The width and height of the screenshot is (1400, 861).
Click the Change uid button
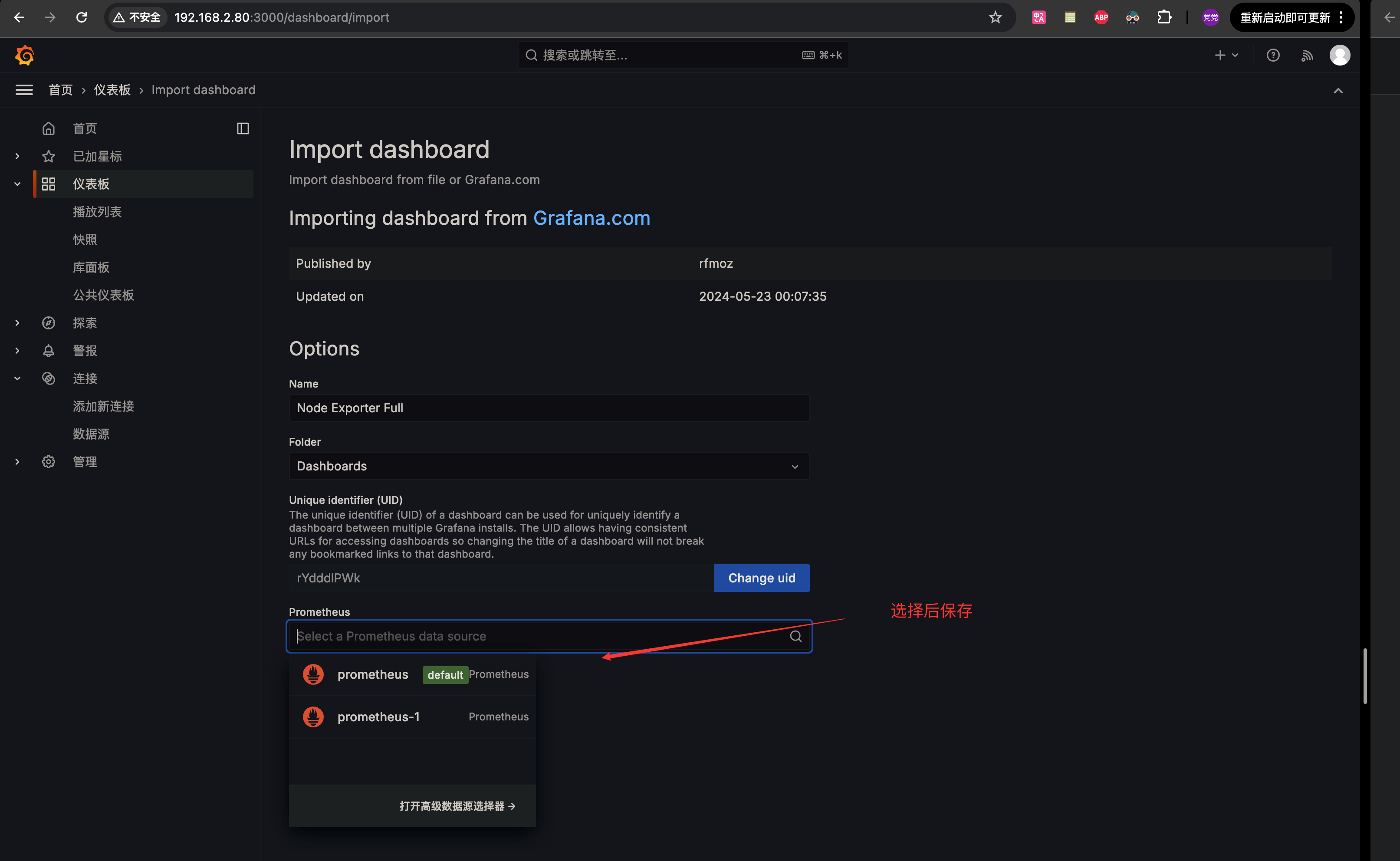[762, 578]
